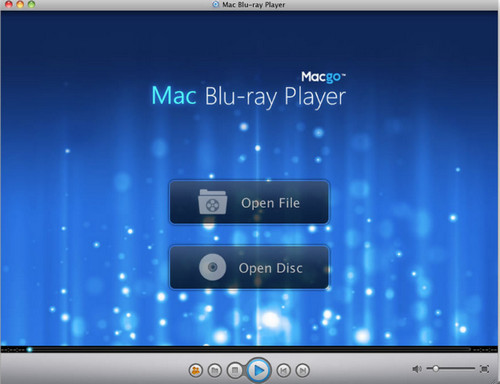Stop playback with the square stop button
This screenshot has height=384, width=500.
pos(235,370)
